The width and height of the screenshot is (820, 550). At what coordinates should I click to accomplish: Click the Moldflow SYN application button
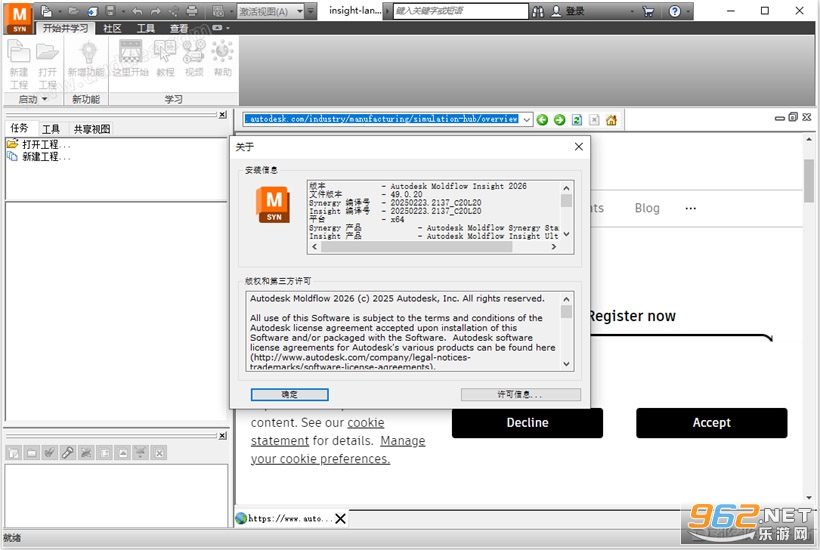tap(19, 18)
